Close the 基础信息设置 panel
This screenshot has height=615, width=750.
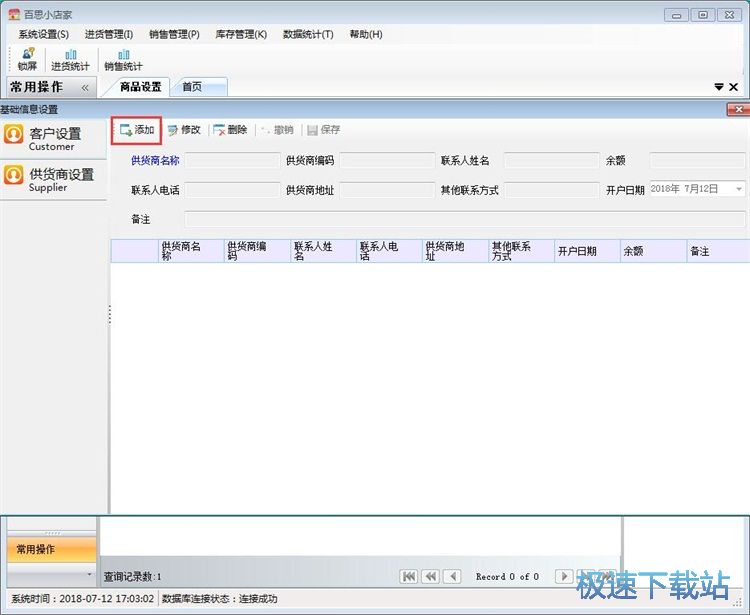click(738, 110)
